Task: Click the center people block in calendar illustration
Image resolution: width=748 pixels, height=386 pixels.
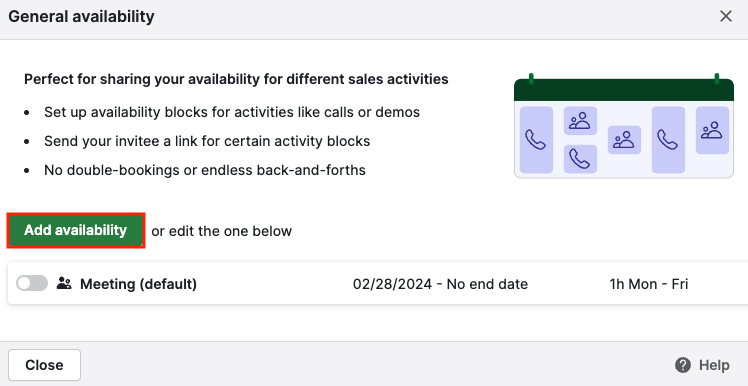Action: [624, 140]
